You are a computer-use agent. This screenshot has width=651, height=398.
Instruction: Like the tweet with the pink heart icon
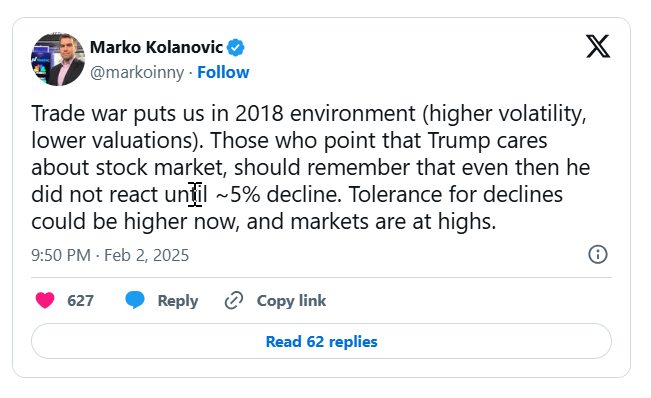(45, 300)
